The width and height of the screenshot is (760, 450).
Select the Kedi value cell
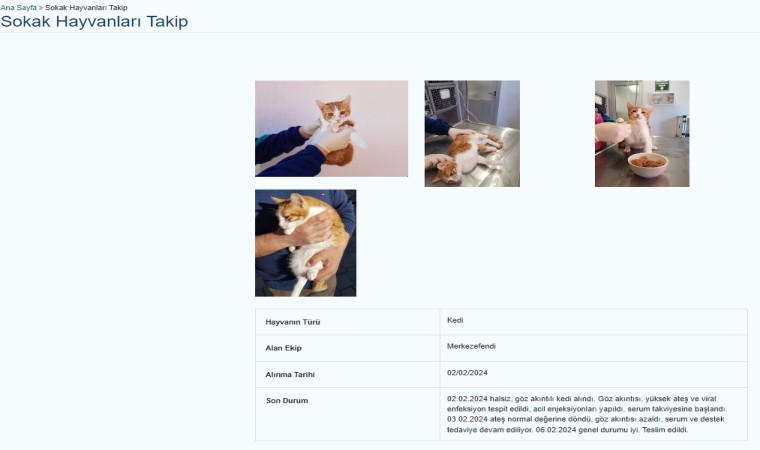(593, 321)
